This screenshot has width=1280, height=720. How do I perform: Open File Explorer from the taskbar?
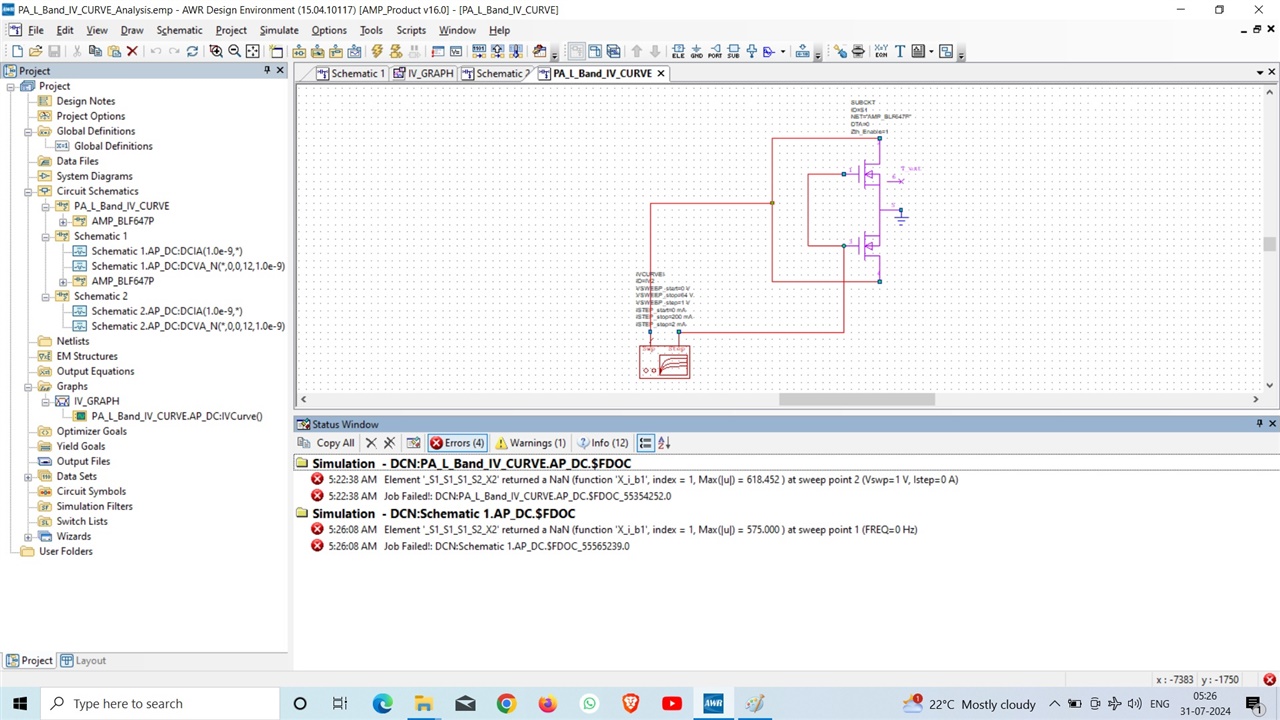(x=424, y=704)
